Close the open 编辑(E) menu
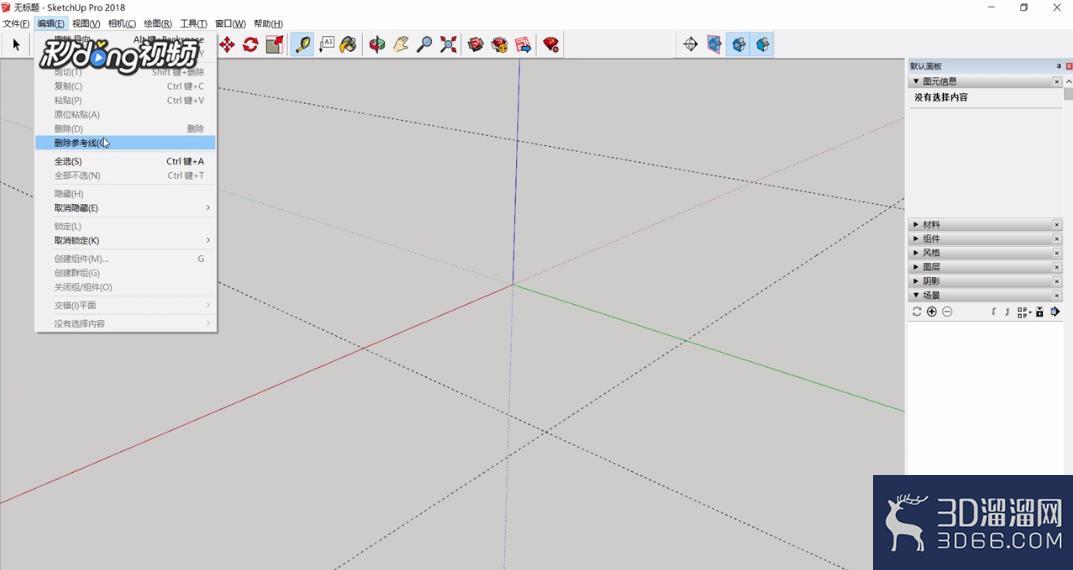This screenshot has width=1073, height=570. pos(51,23)
